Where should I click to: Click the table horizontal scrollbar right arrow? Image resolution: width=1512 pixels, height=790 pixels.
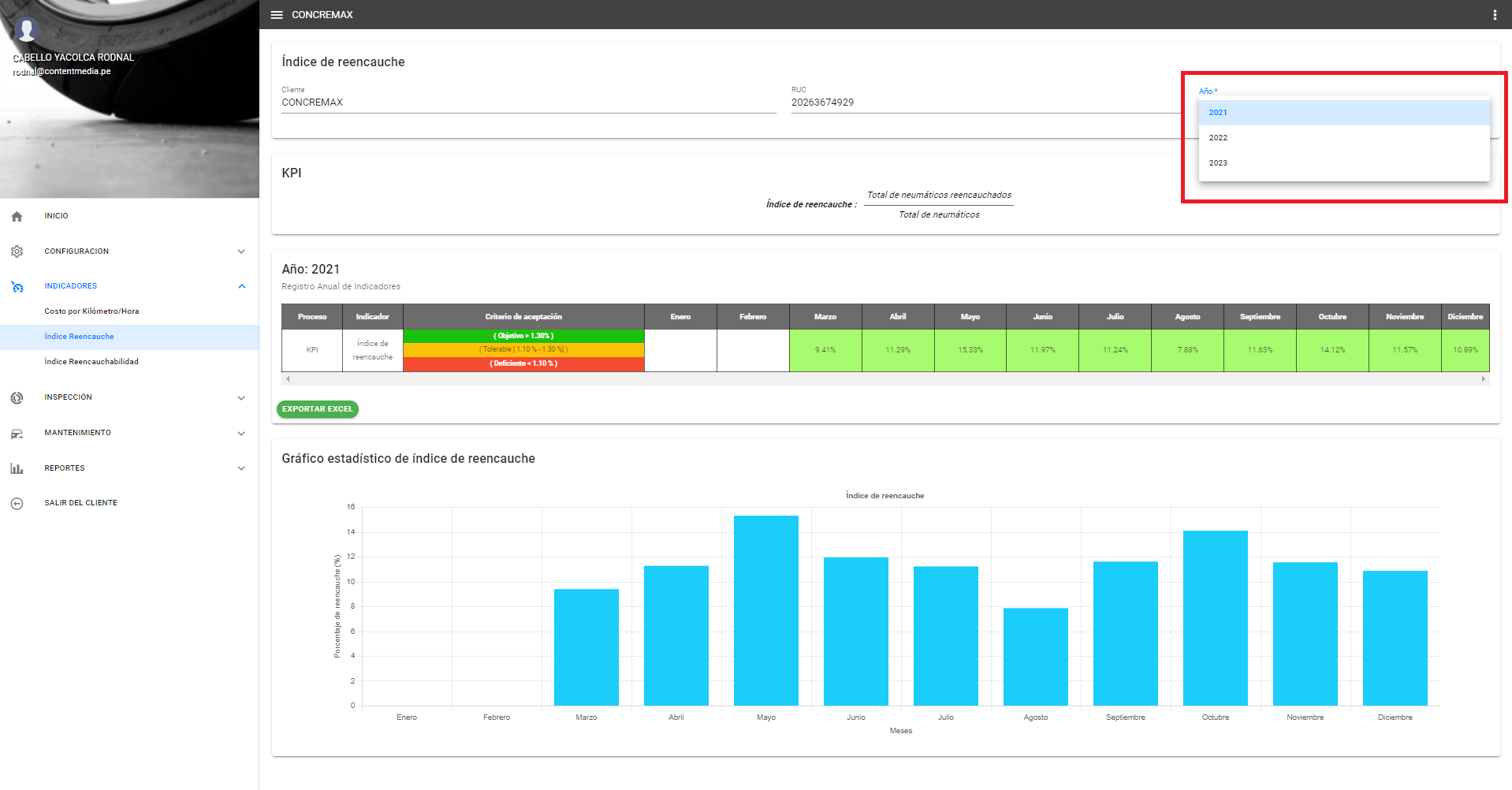click(x=1483, y=379)
